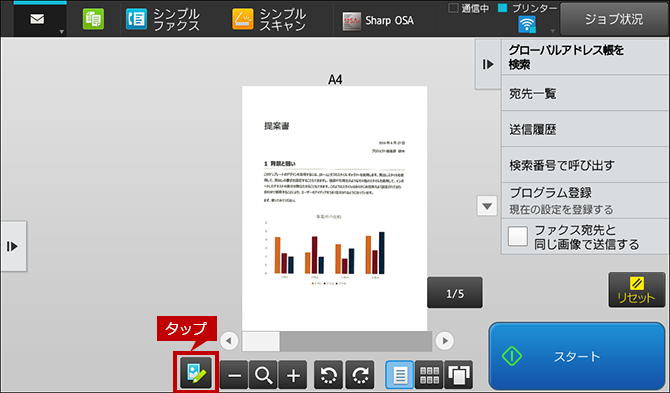Collapse the right action panel arrow
The width and height of the screenshot is (670, 393).
(x=488, y=64)
